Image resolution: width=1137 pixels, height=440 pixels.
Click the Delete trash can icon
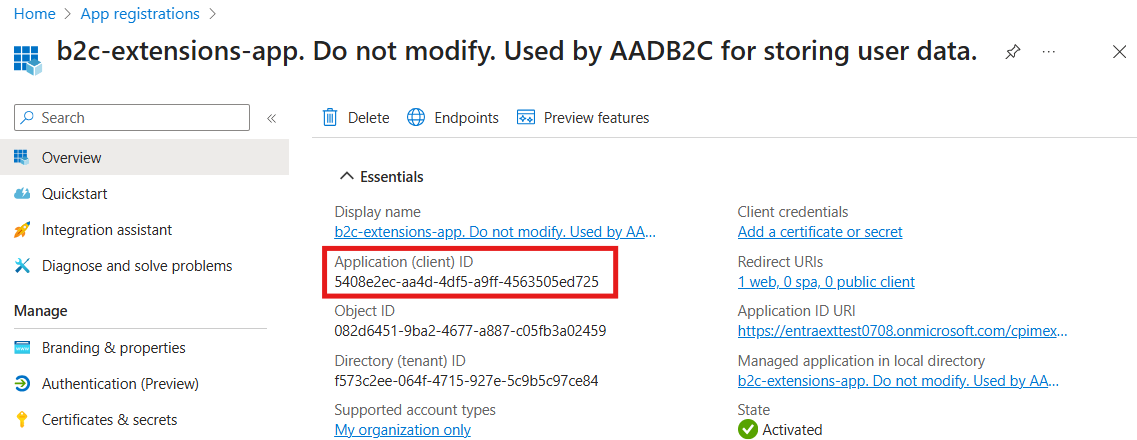(x=330, y=117)
